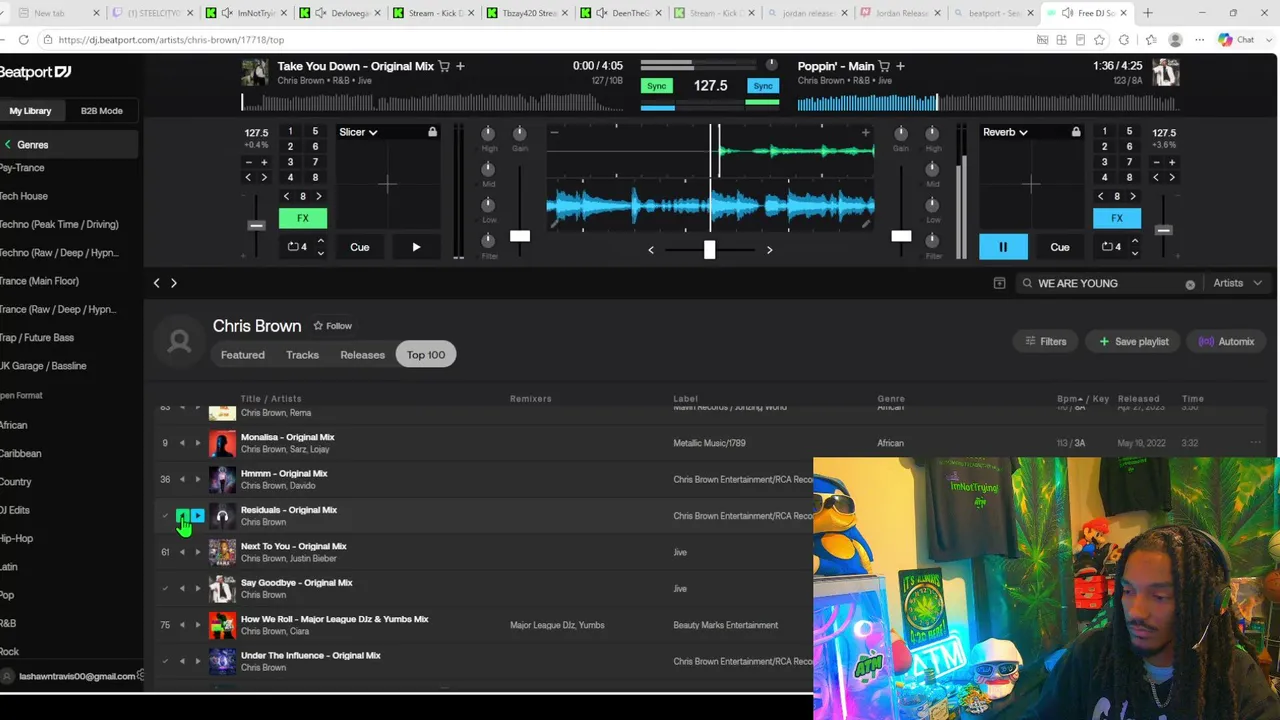Open the Slicer effect dropdown
This screenshot has width=1280, height=720.
tap(358, 132)
